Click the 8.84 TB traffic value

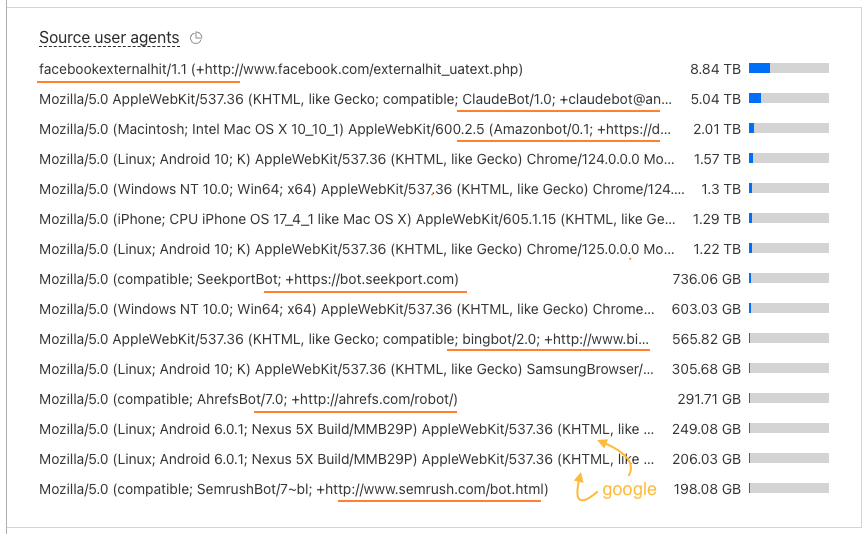point(715,69)
